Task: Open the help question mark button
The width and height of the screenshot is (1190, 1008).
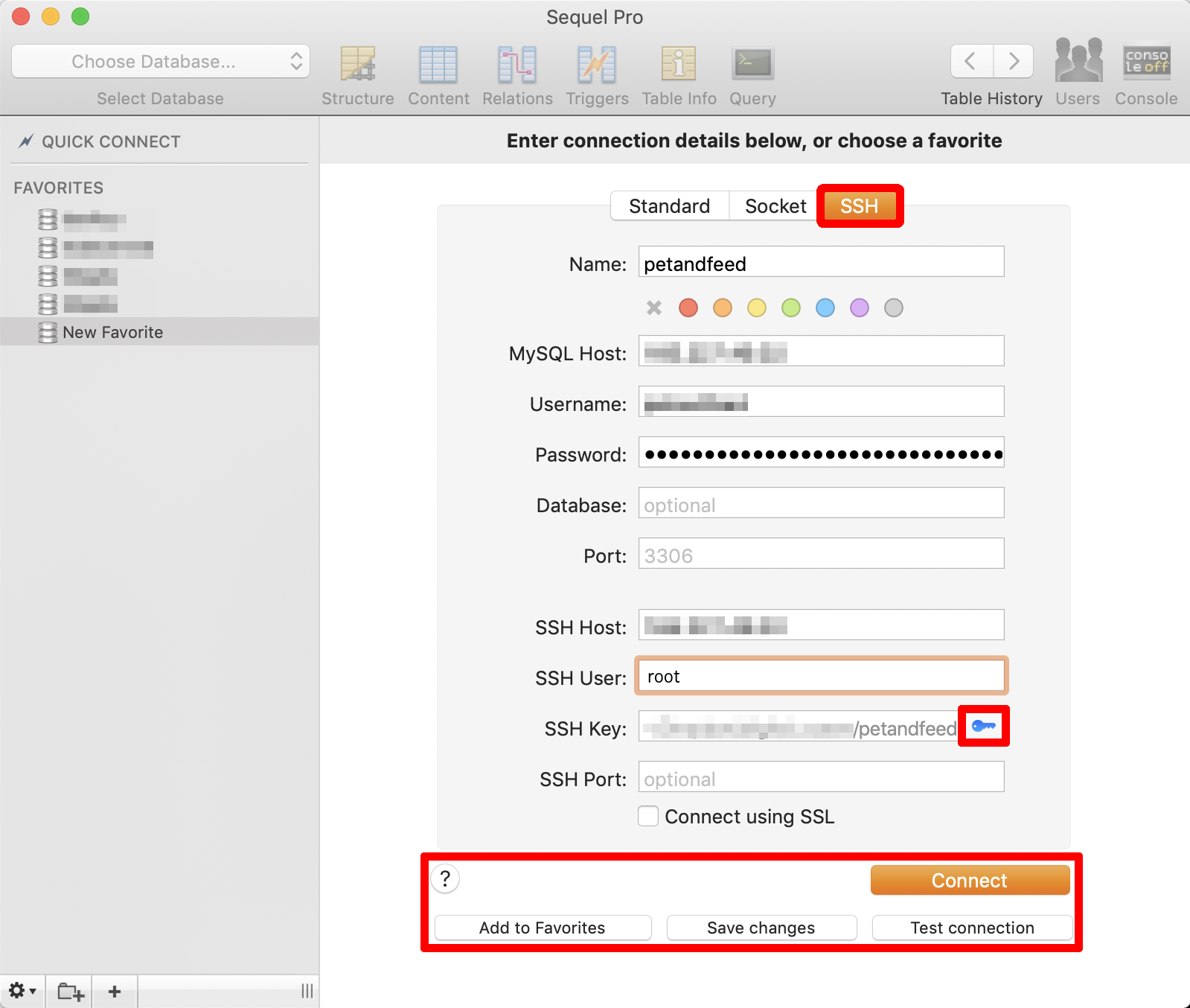Action: [445, 879]
